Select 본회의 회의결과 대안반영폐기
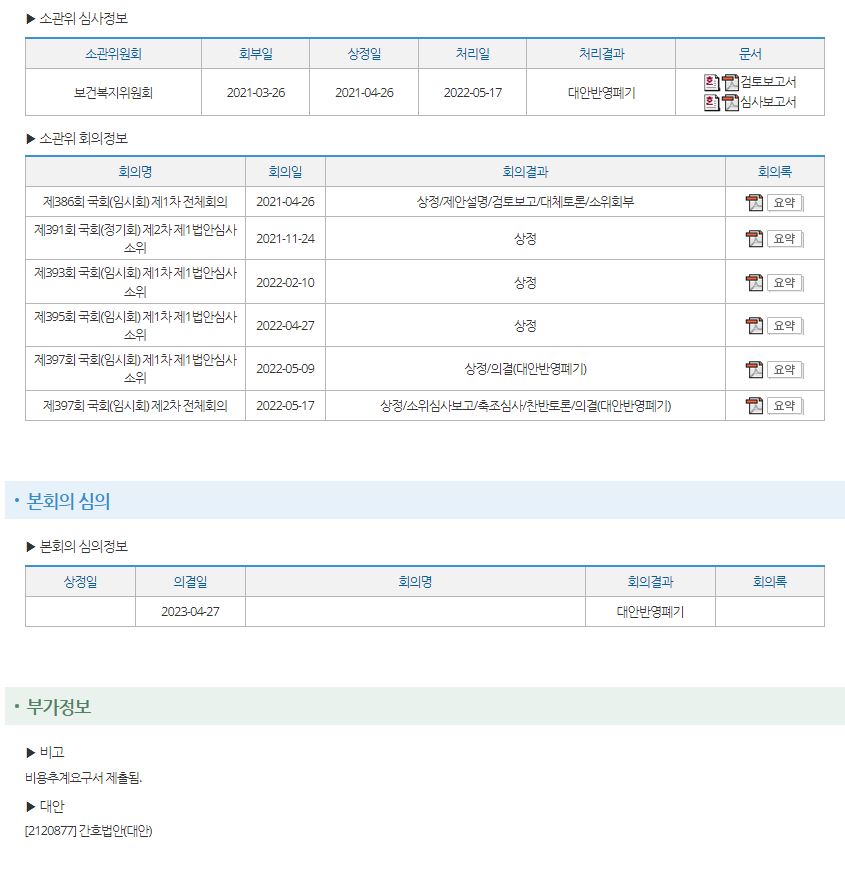This screenshot has height=875, width=845. click(650, 612)
